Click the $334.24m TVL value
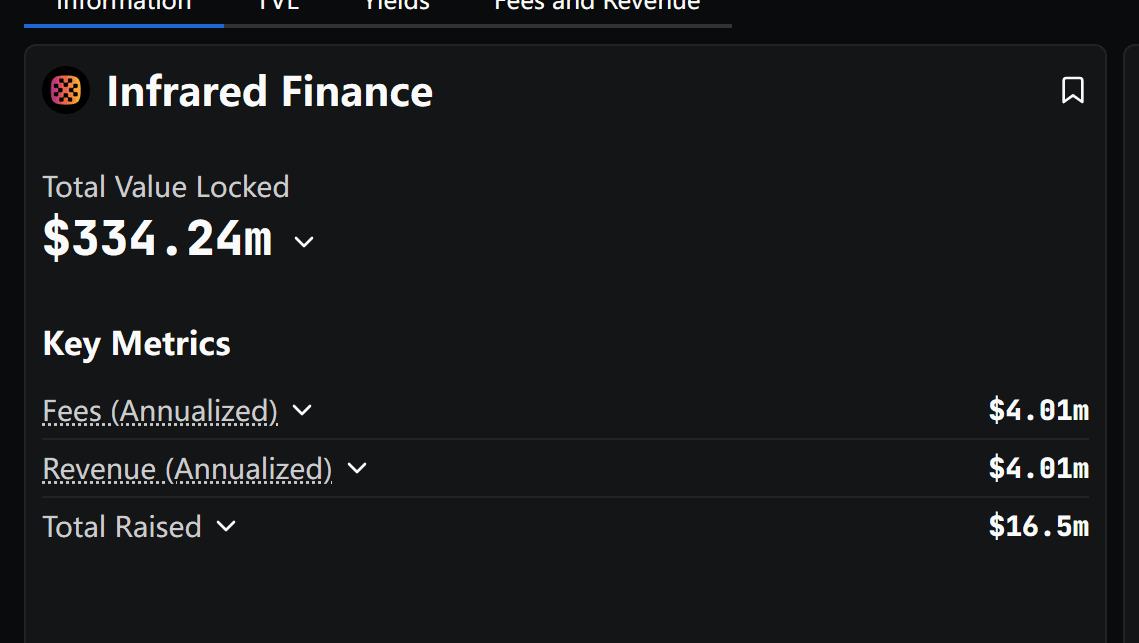This screenshot has height=643, width=1139. coord(158,238)
